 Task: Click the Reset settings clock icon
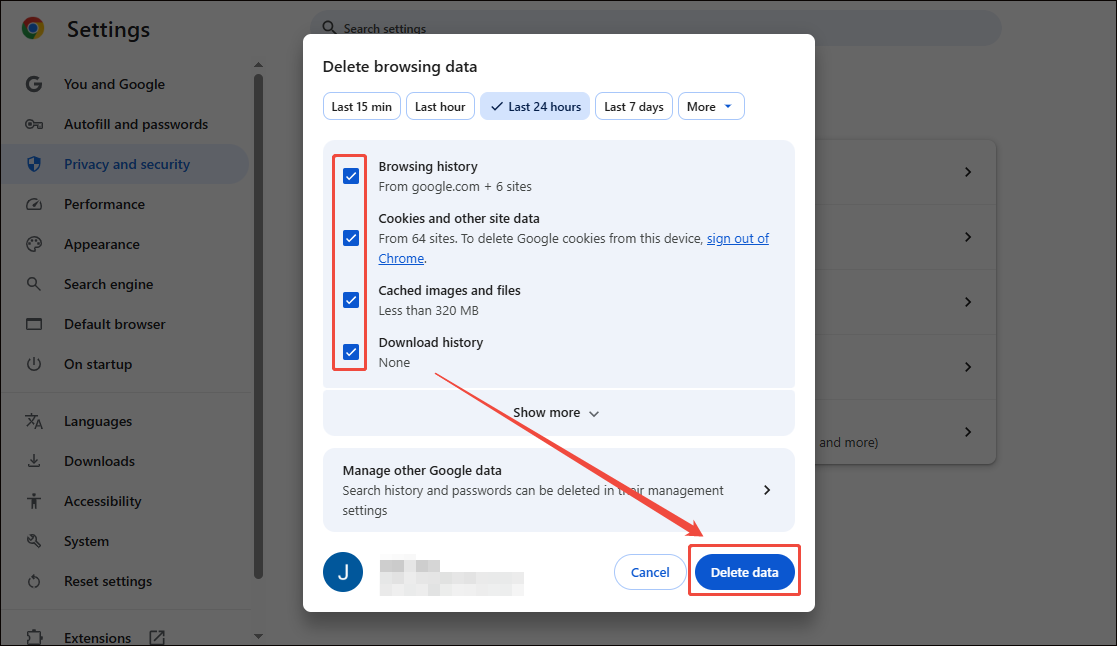point(34,580)
